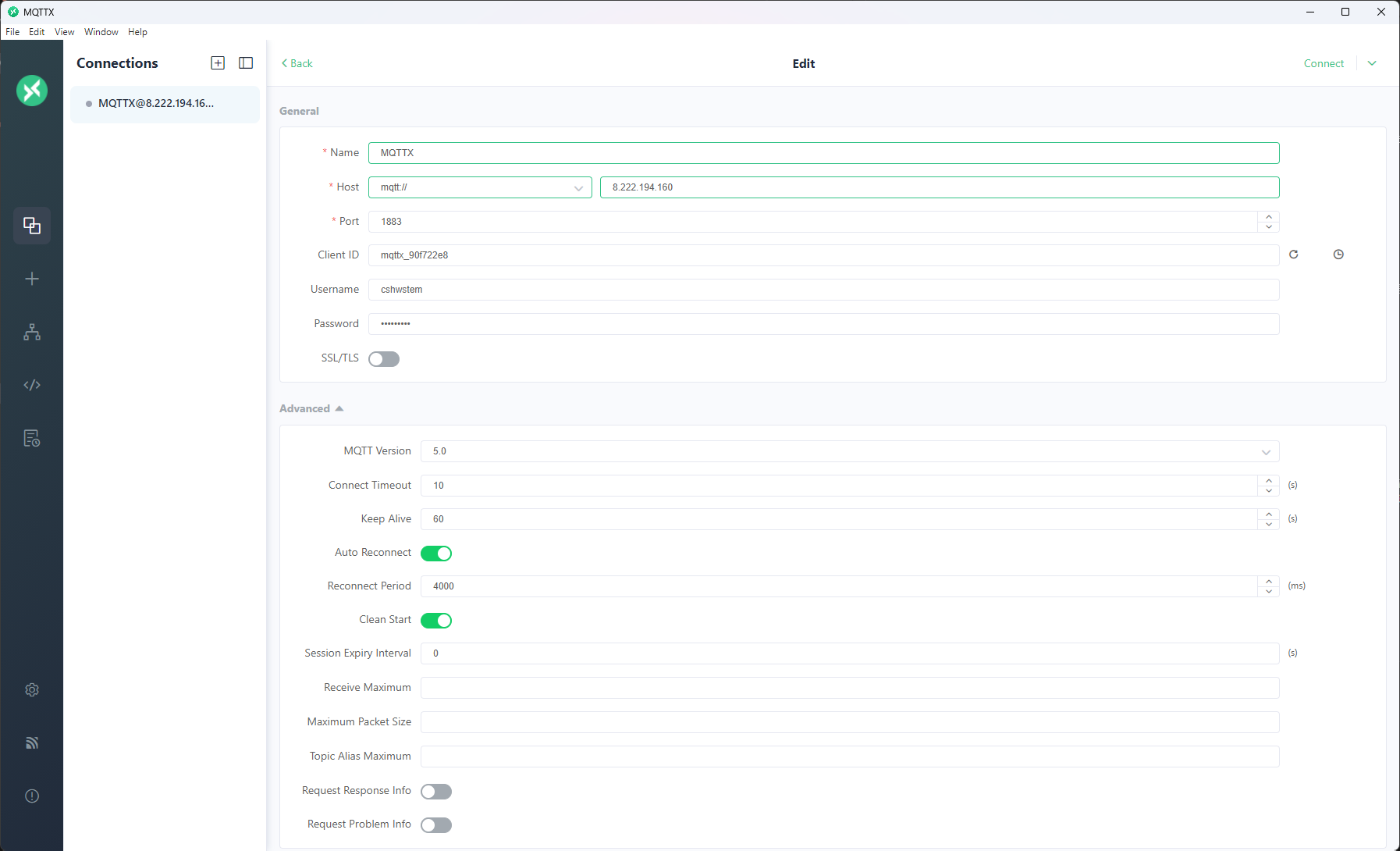The width and height of the screenshot is (1400, 851).
Task: Increase Connect Timeout with up arrow
Action: (1269, 480)
